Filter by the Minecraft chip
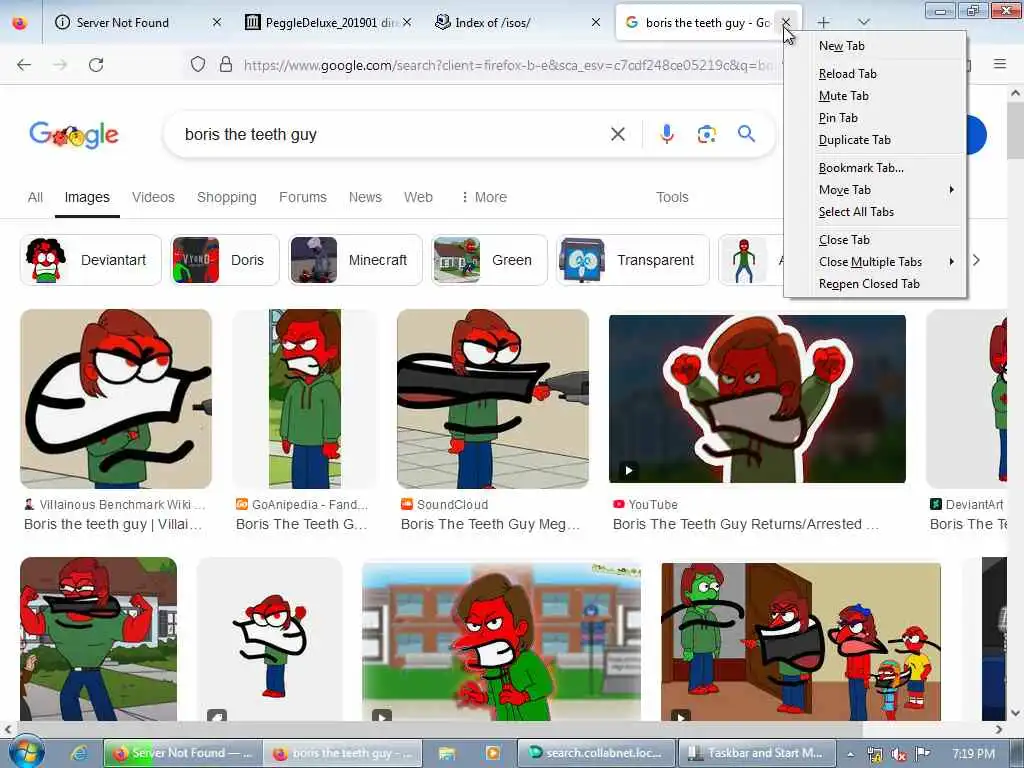 [355, 260]
